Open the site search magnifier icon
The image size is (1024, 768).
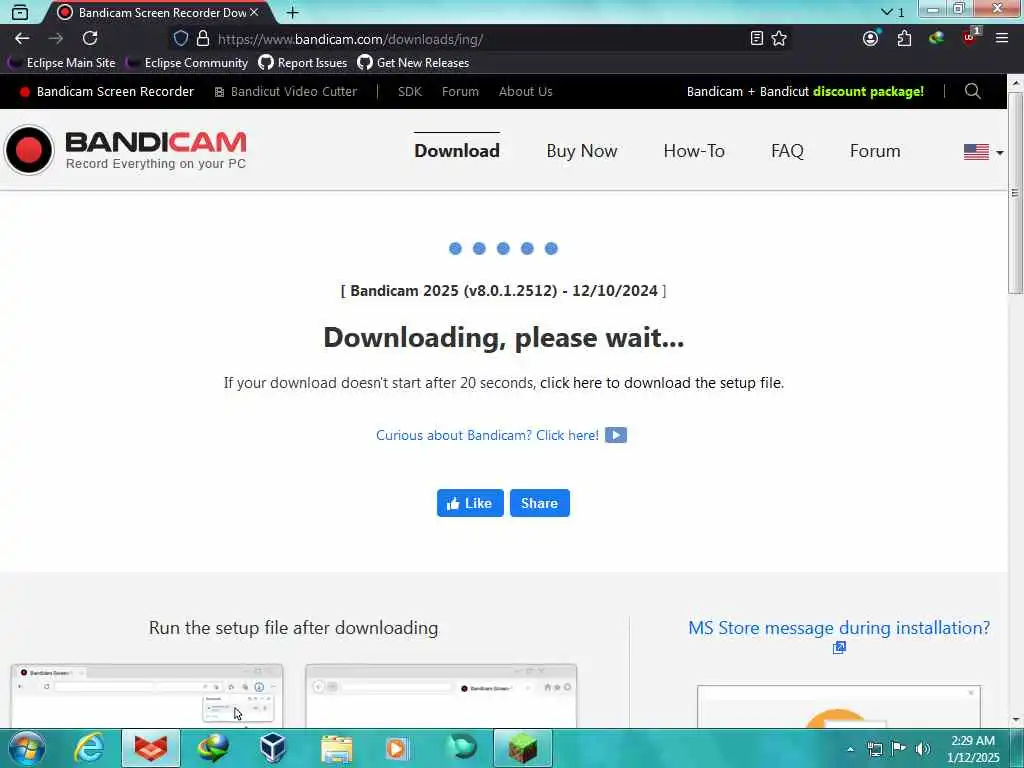pos(972,91)
